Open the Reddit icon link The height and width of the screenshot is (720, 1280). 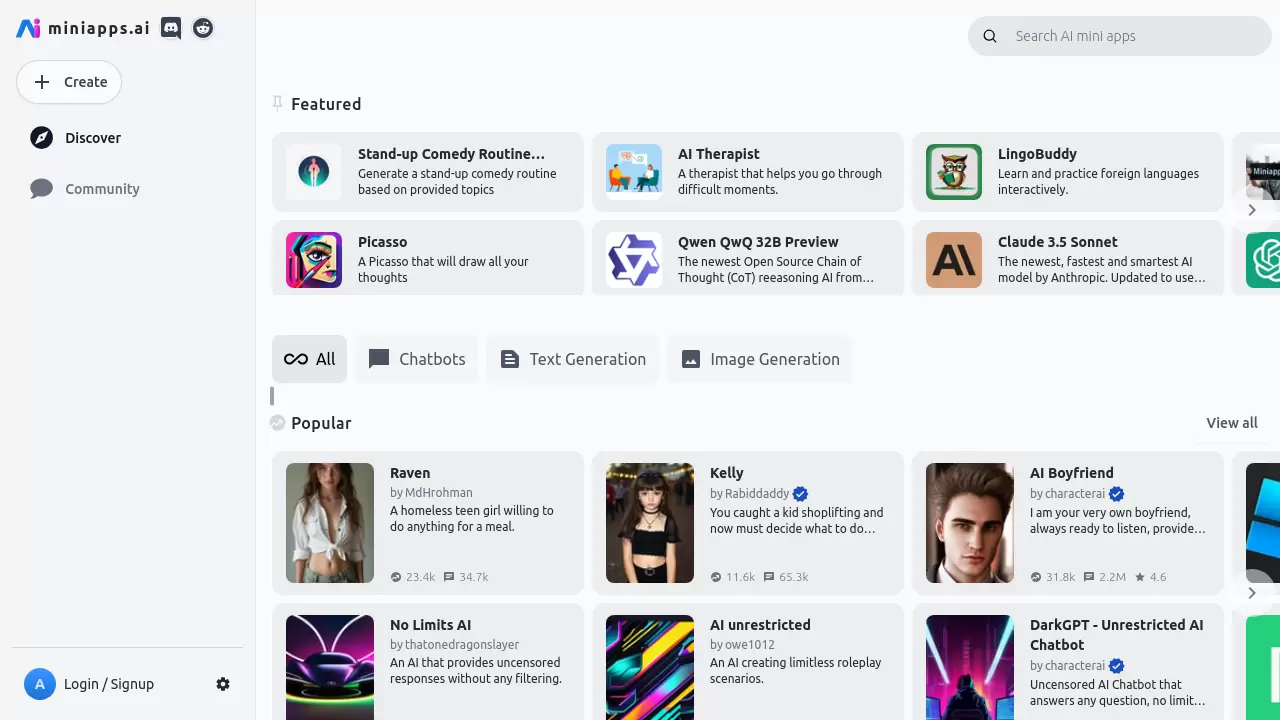203,28
